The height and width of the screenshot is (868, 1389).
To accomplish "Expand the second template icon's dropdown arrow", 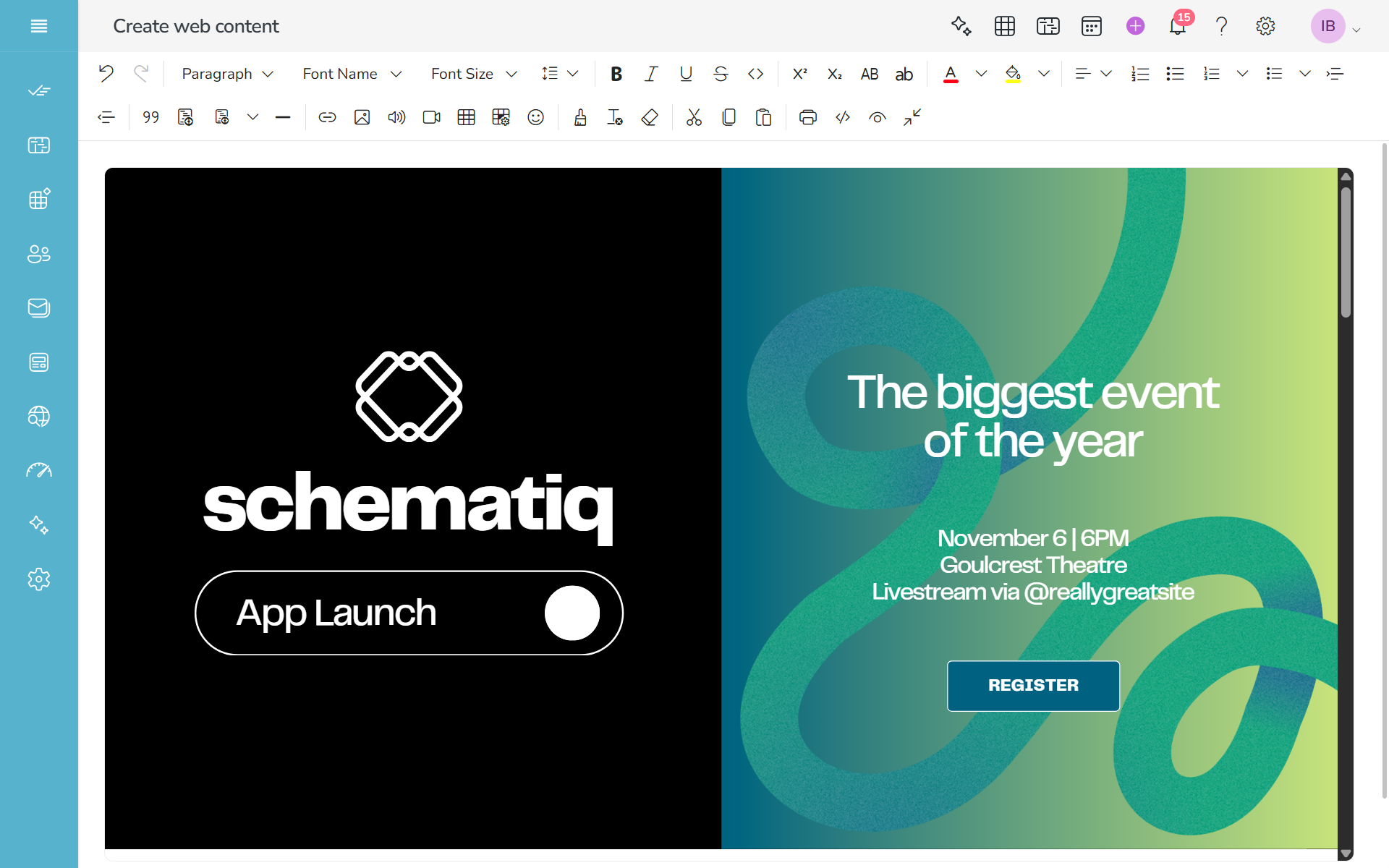I will (x=252, y=117).
